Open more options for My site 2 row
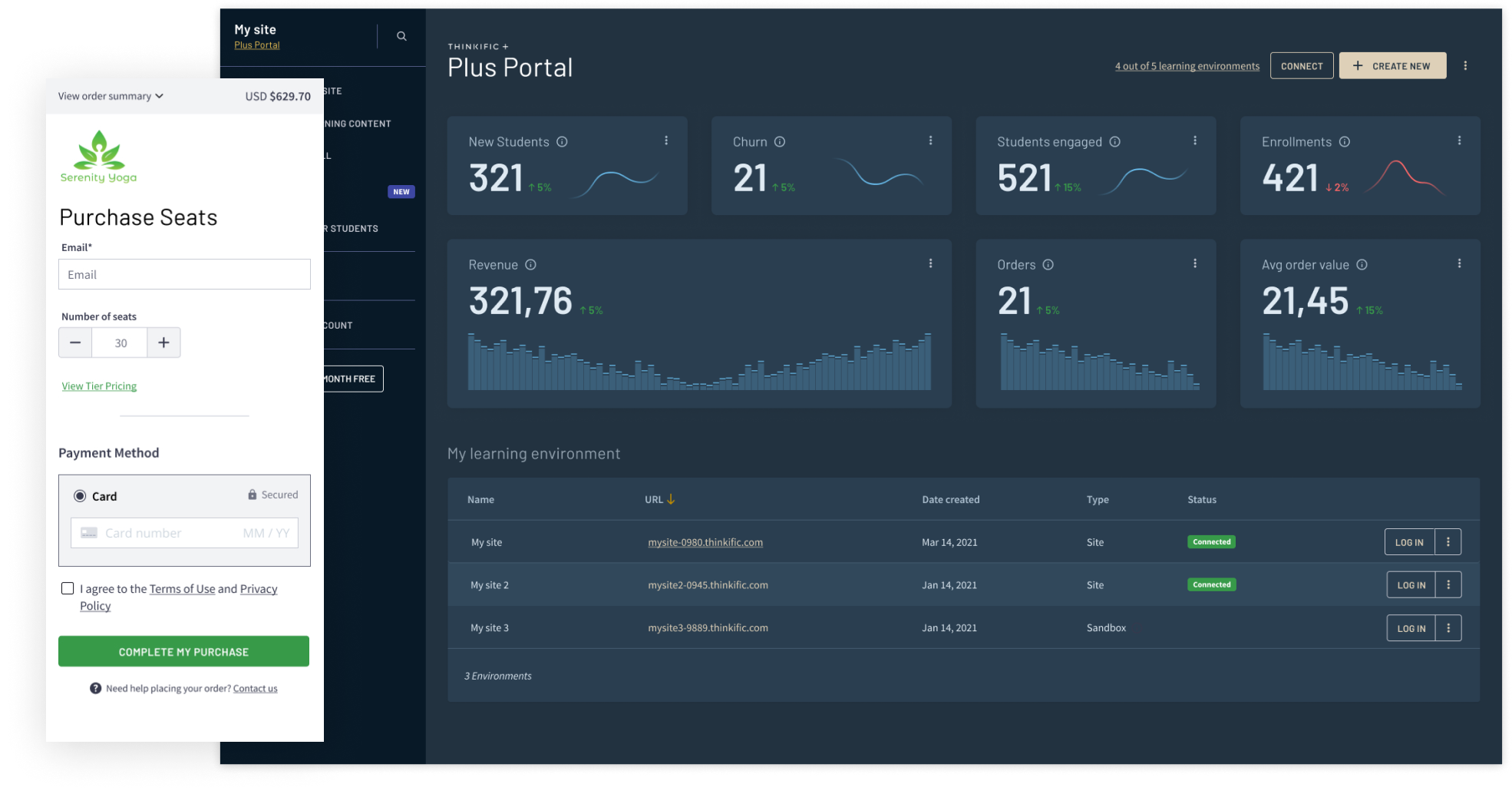Viewport: 1512px width, 794px height. [x=1448, y=585]
